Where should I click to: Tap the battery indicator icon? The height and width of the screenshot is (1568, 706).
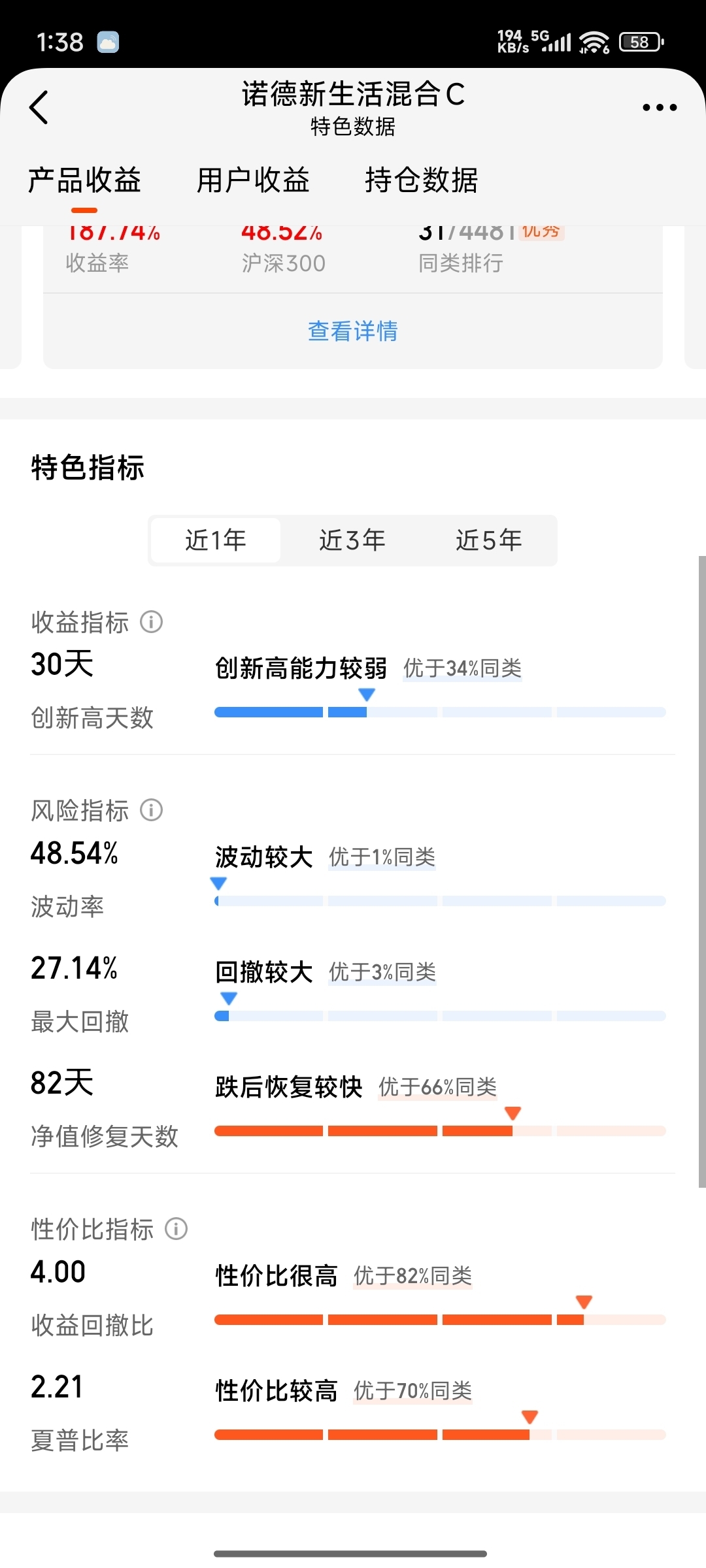click(x=641, y=42)
